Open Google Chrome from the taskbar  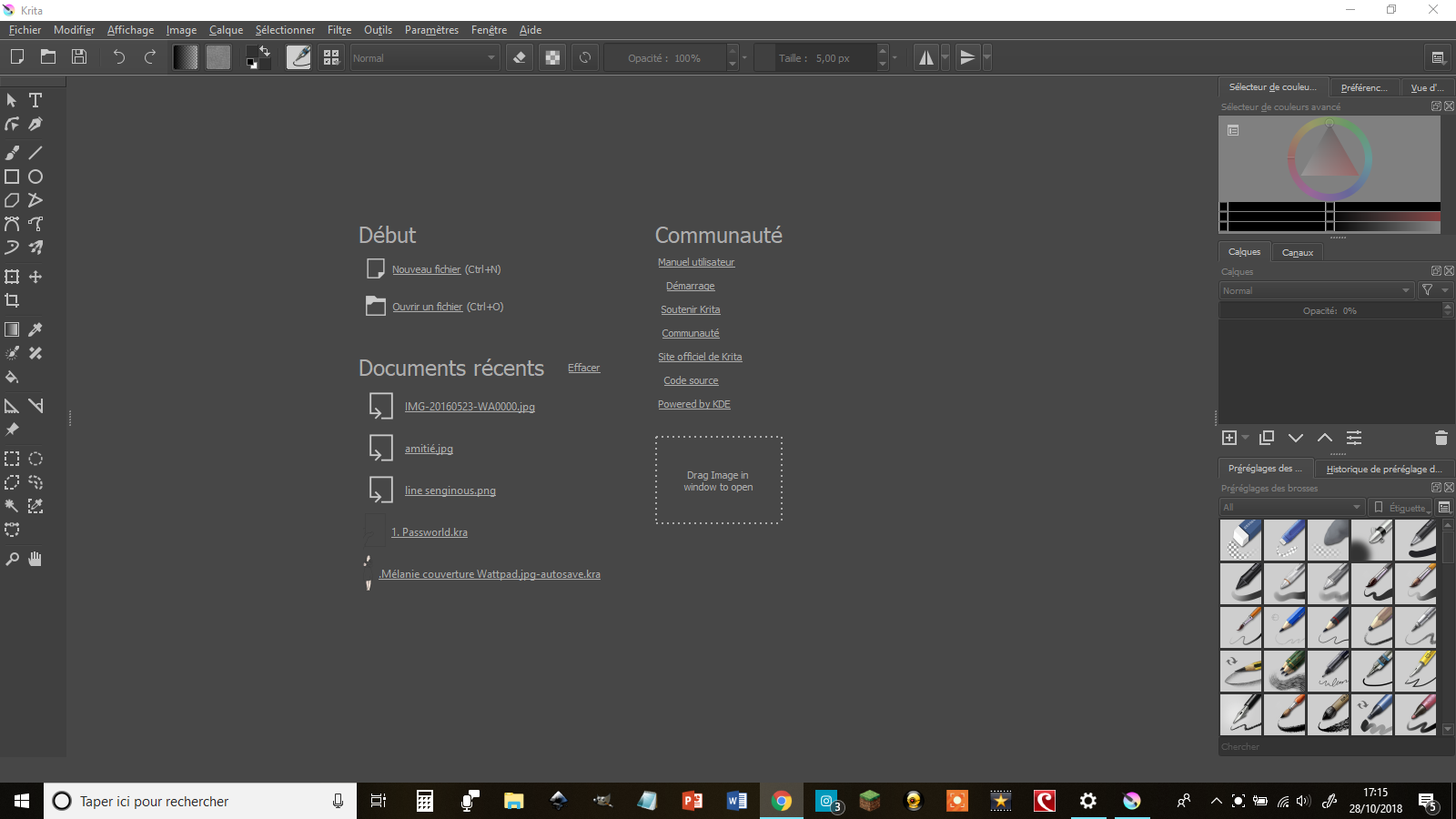(781, 801)
